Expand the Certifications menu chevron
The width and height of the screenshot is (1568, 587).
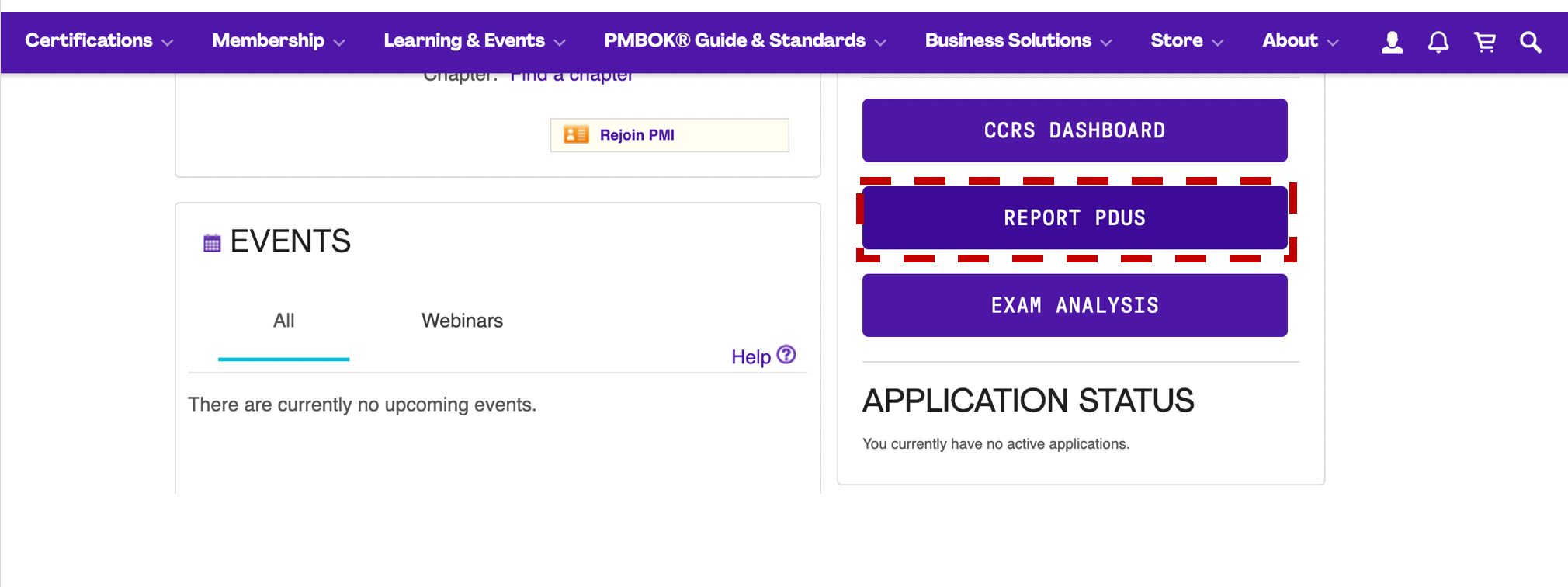(x=168, y=43)
